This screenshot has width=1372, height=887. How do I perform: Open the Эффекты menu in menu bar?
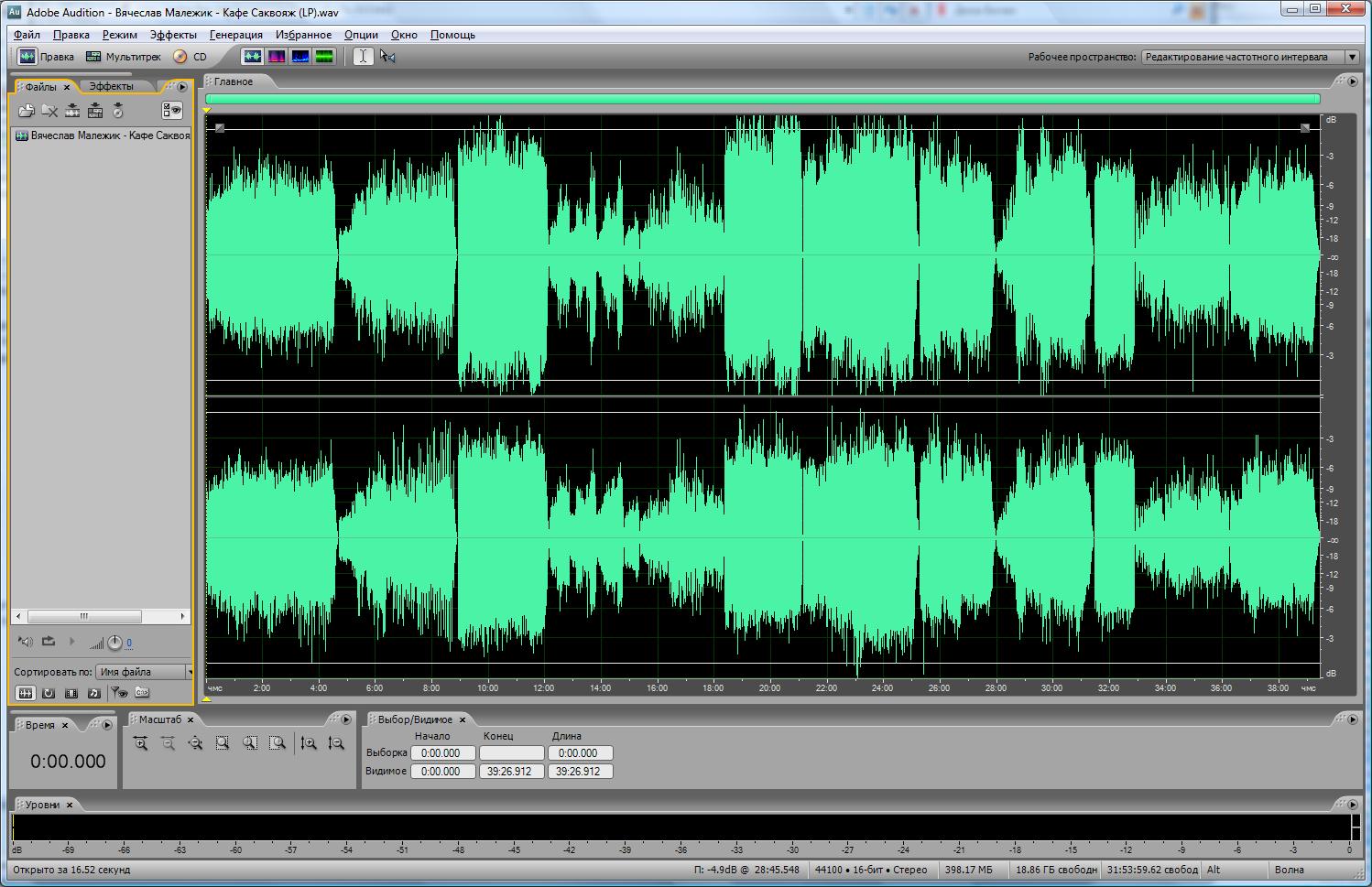click(x=173, y=35)
